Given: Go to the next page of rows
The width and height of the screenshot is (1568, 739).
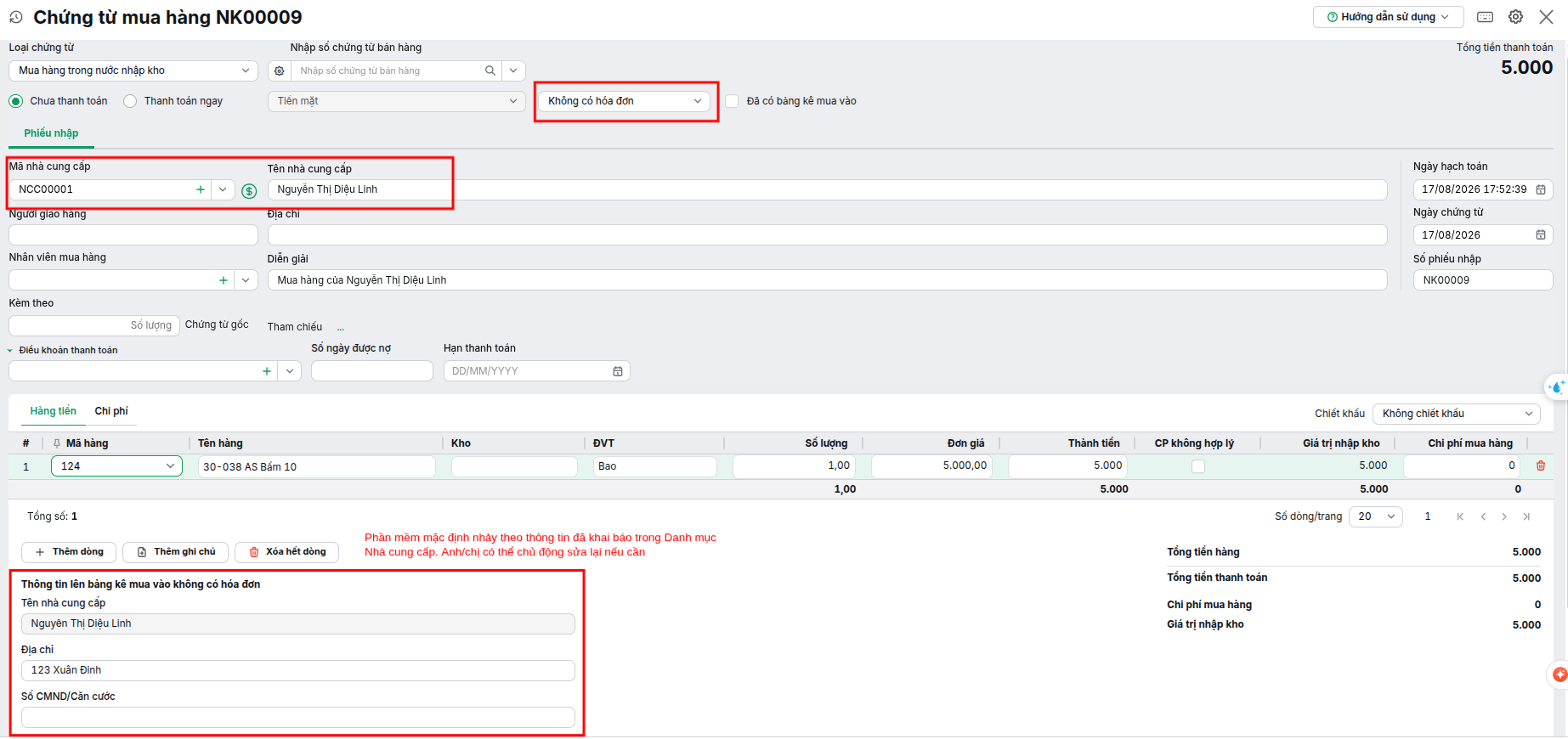Looking at the screenshot, I should [x=1504, y=516].
